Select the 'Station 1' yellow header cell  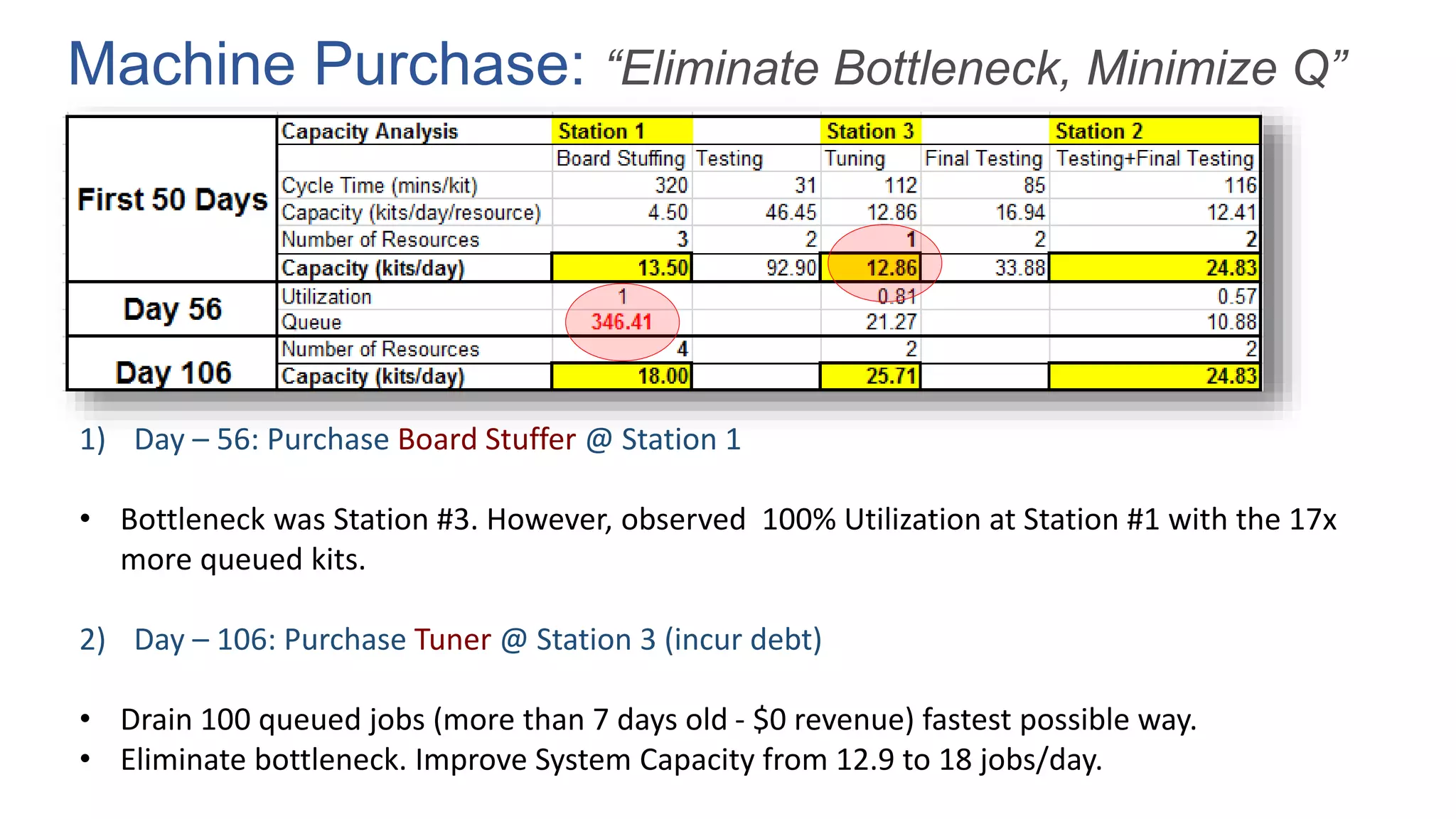pos(621,131)
